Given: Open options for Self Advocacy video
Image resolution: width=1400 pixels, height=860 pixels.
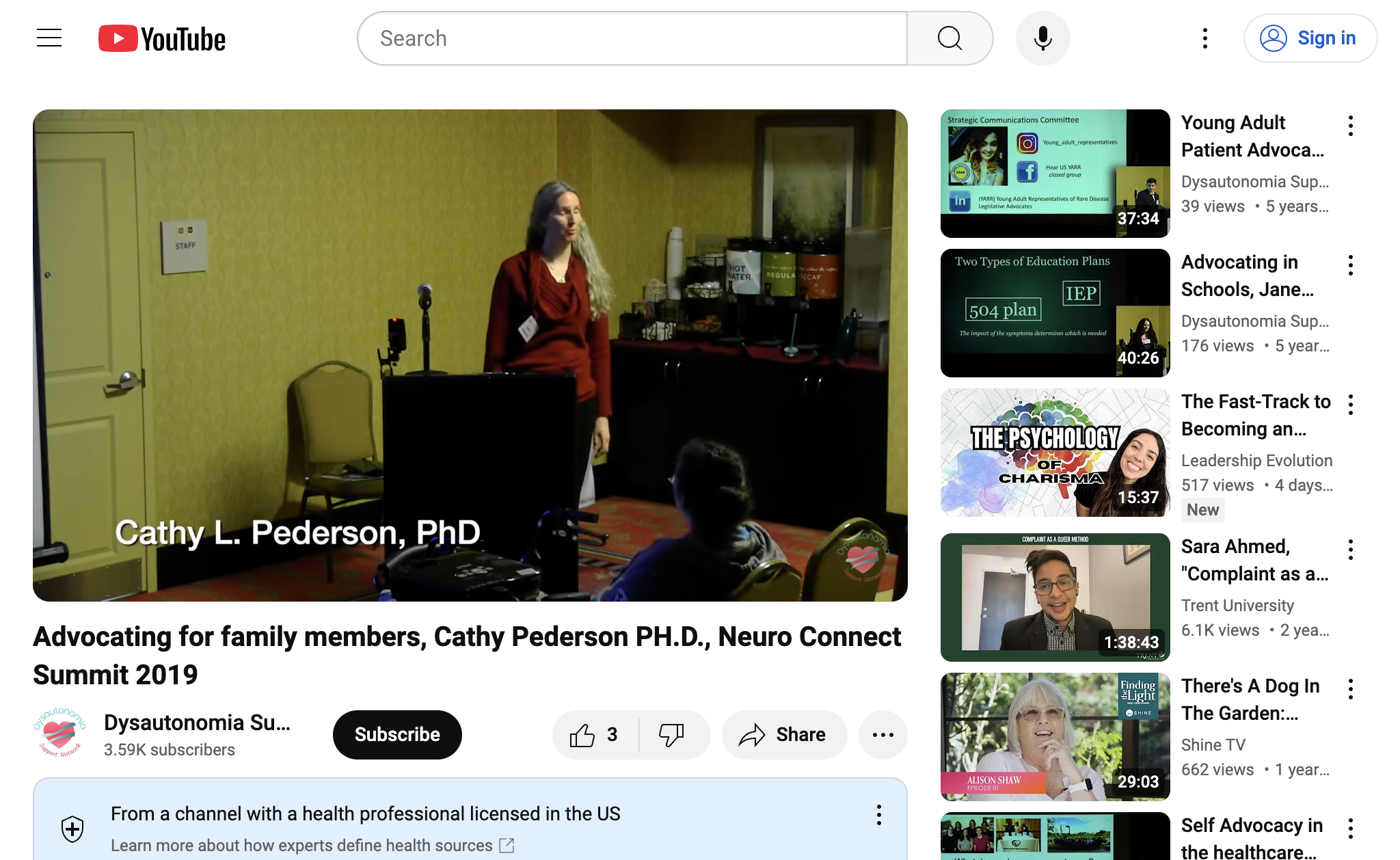Looking at the screenshot, I should pos(1351,829).
